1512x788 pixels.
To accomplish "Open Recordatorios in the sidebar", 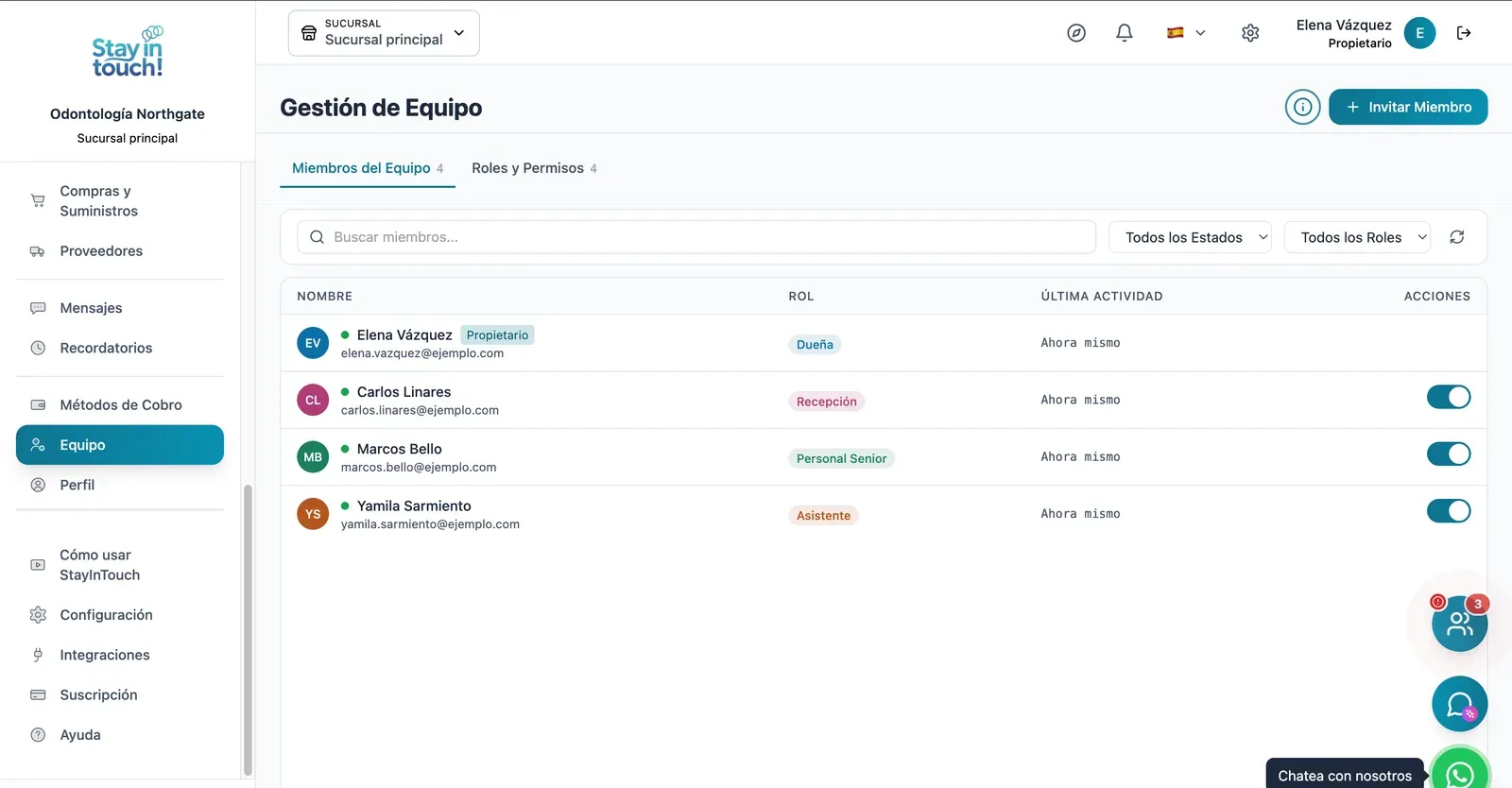I will click(x=120, y=348).
